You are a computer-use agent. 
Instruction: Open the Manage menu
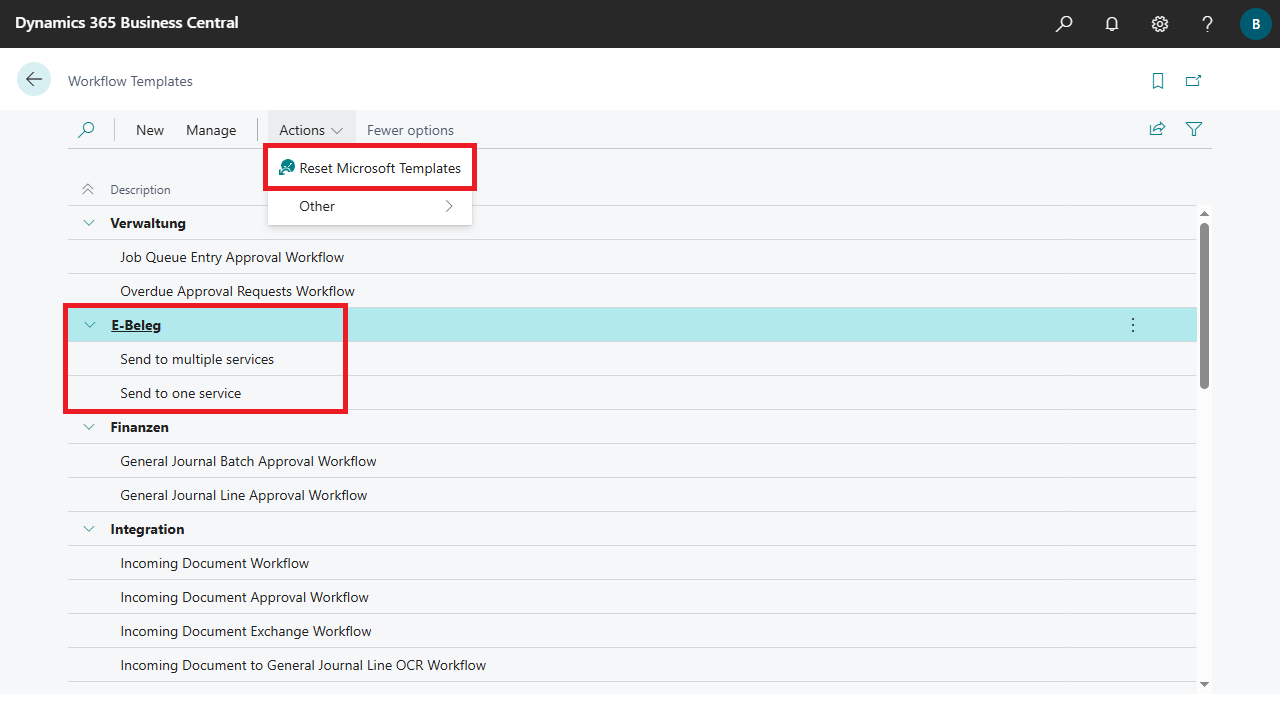coord(211,130)
